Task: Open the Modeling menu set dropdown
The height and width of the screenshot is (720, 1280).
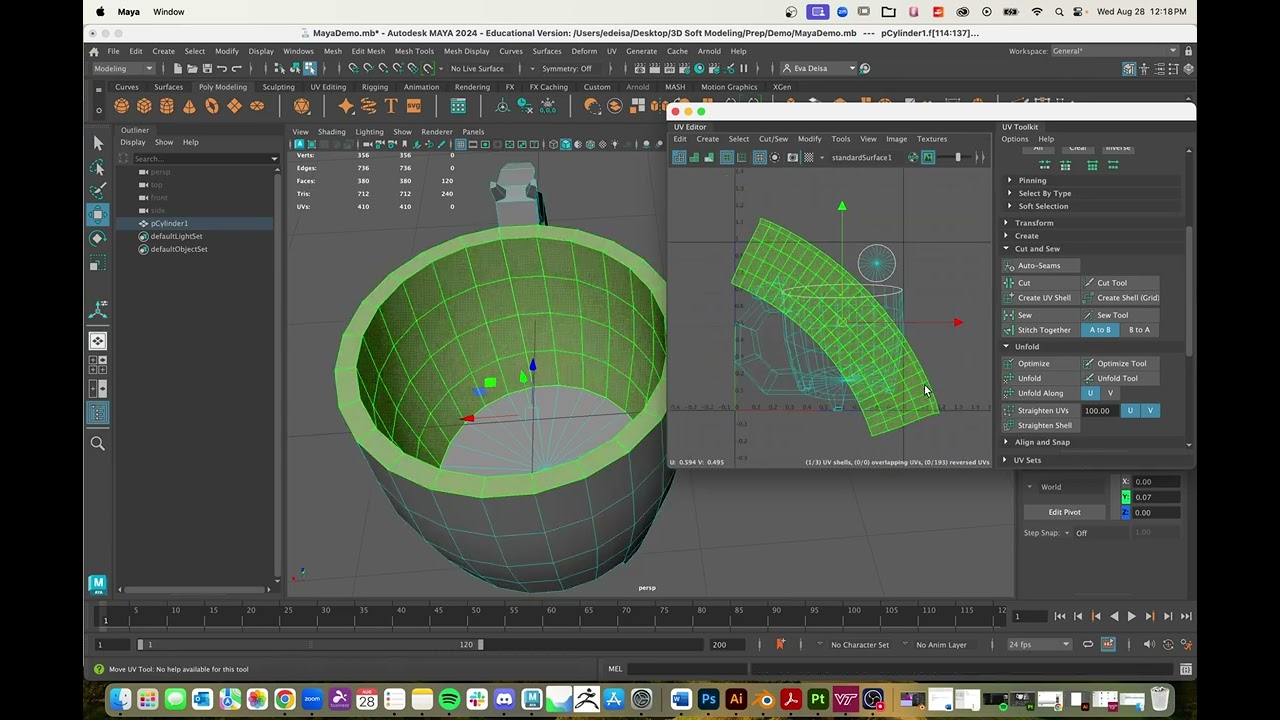Action: point(122,68)
